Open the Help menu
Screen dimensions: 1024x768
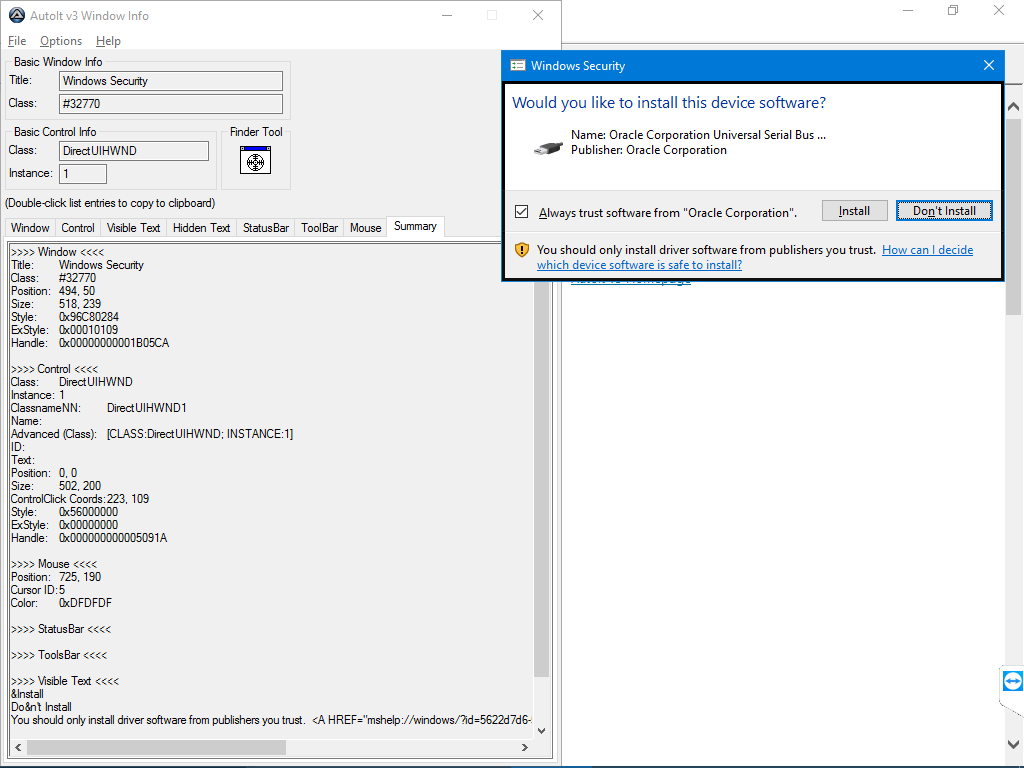(x=108, y=40)
